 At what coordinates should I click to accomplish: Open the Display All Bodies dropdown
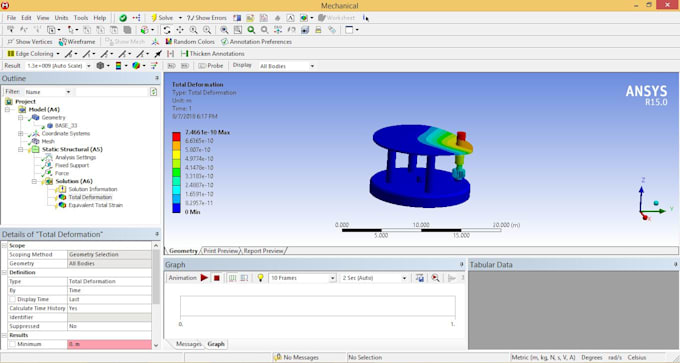[312, 66]
